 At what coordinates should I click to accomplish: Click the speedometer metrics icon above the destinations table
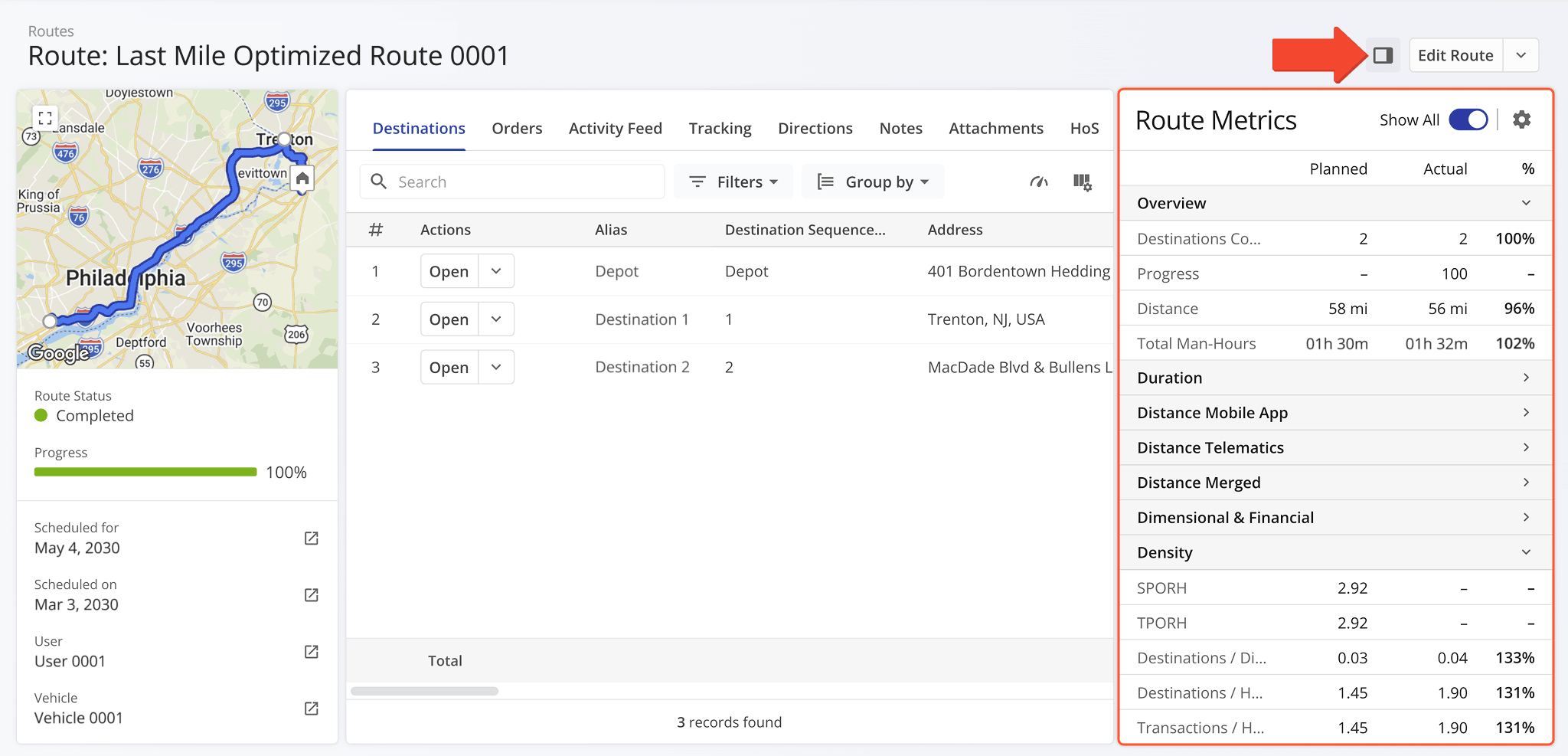click(1038, 182)
